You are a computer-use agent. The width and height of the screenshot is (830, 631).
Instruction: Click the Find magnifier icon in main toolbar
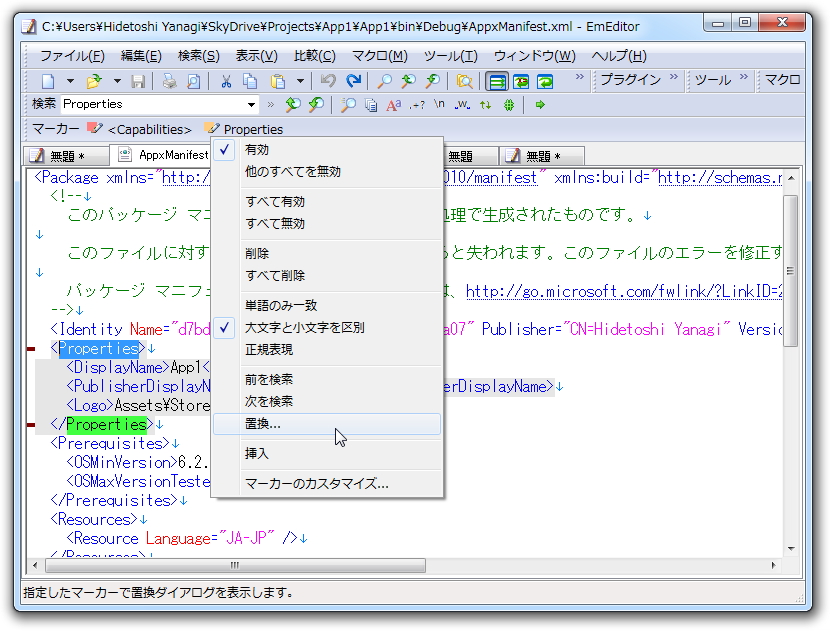384,82
